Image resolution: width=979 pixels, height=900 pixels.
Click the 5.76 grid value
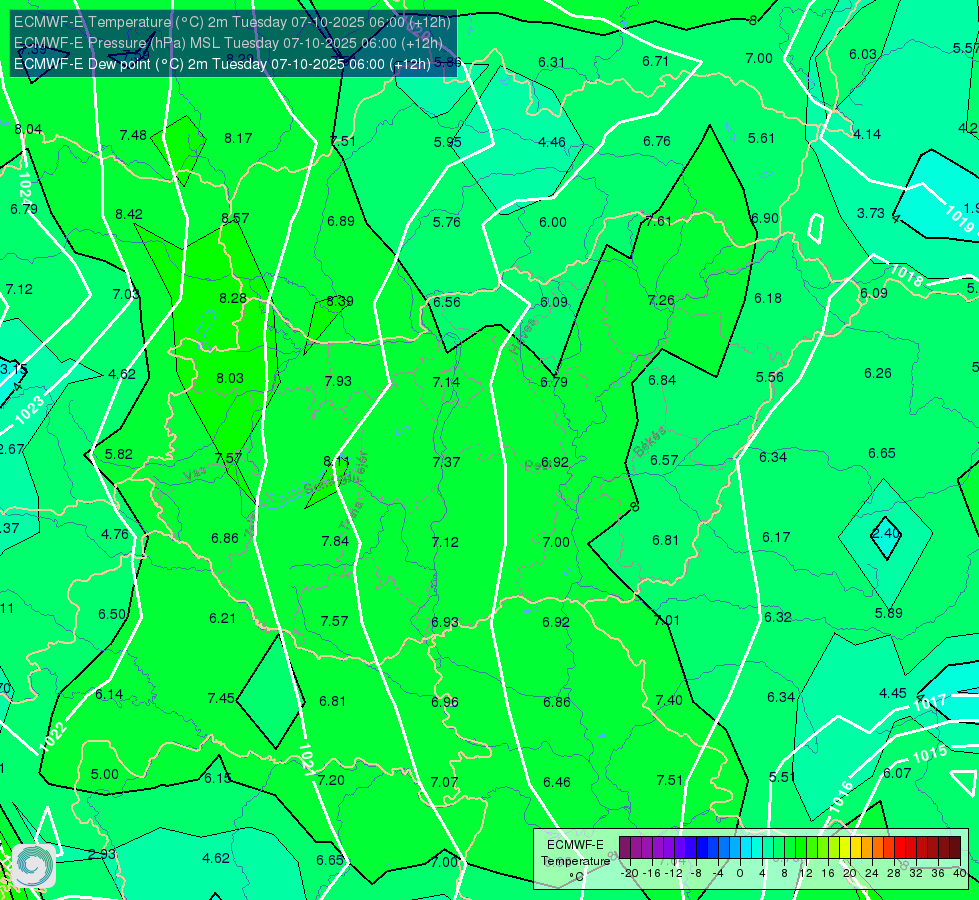pyautogui.click(x=446, y=222)
